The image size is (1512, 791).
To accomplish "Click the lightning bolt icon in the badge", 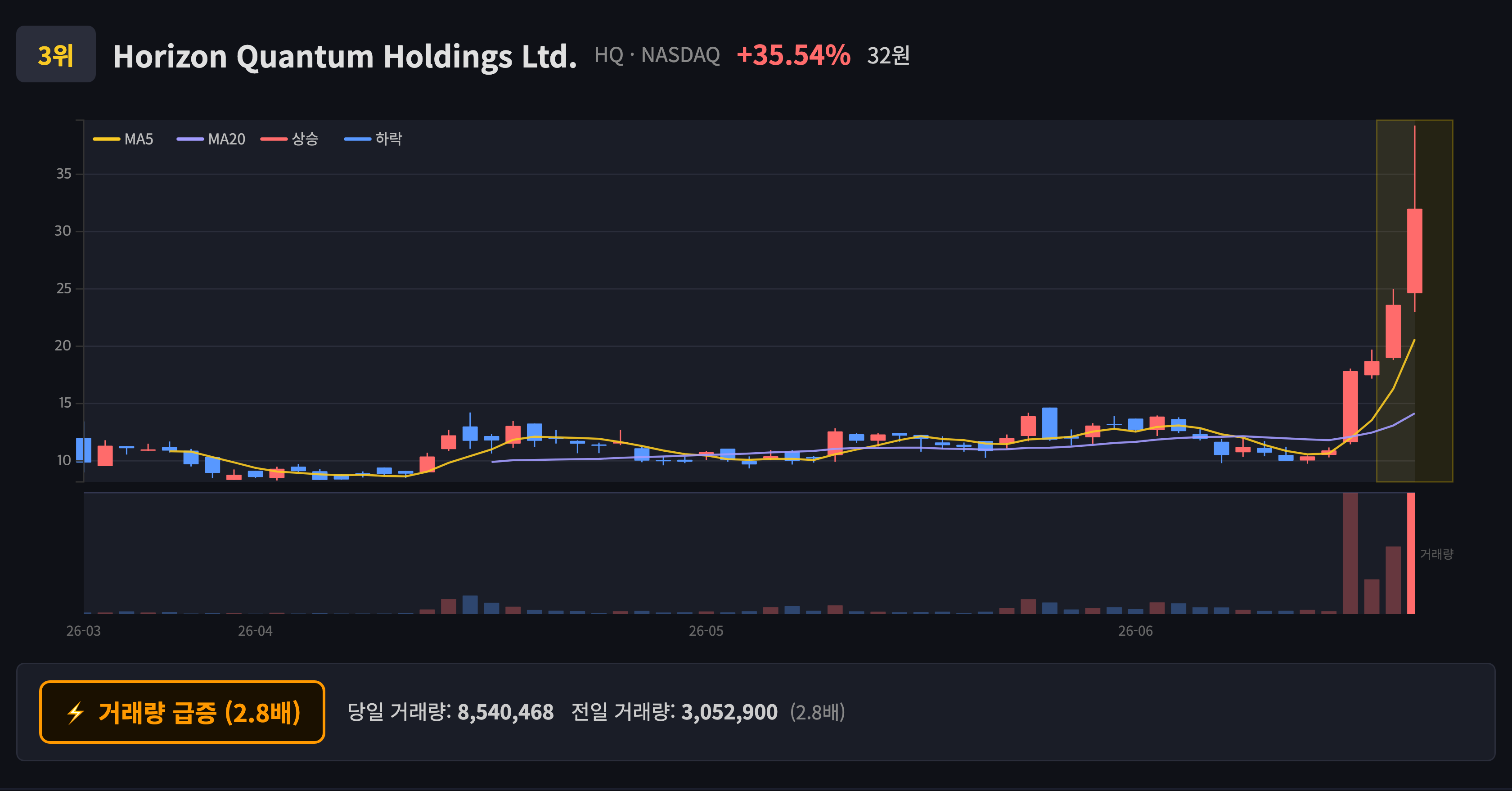I will coord(76,713).
